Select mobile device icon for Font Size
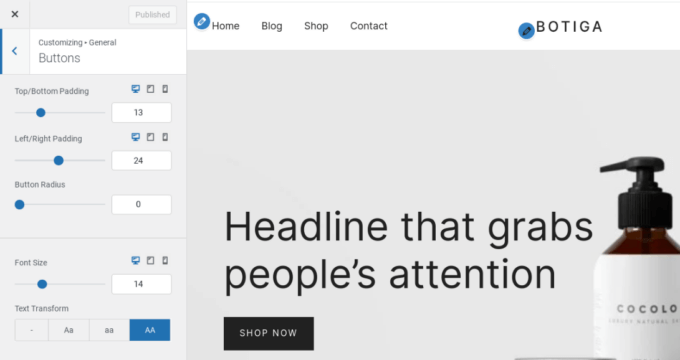Screen dimensions: 680x360 coord(165,260)
